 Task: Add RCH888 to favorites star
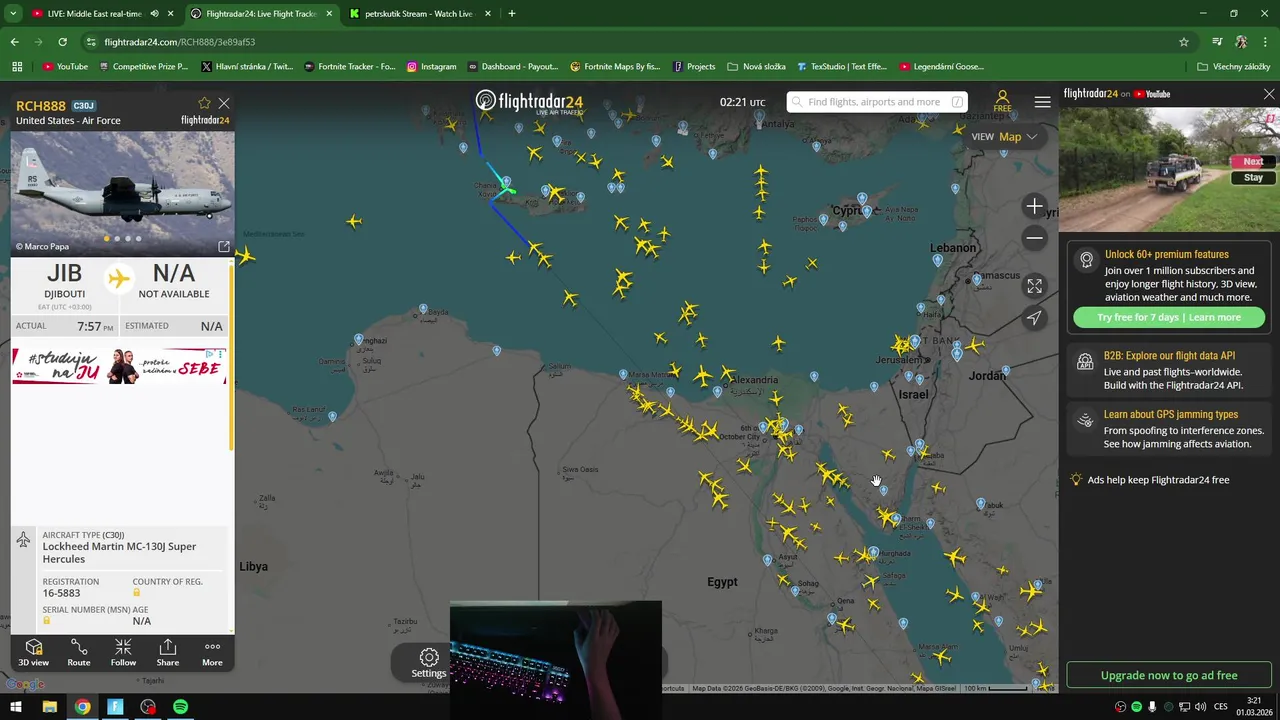pos(204,103)
